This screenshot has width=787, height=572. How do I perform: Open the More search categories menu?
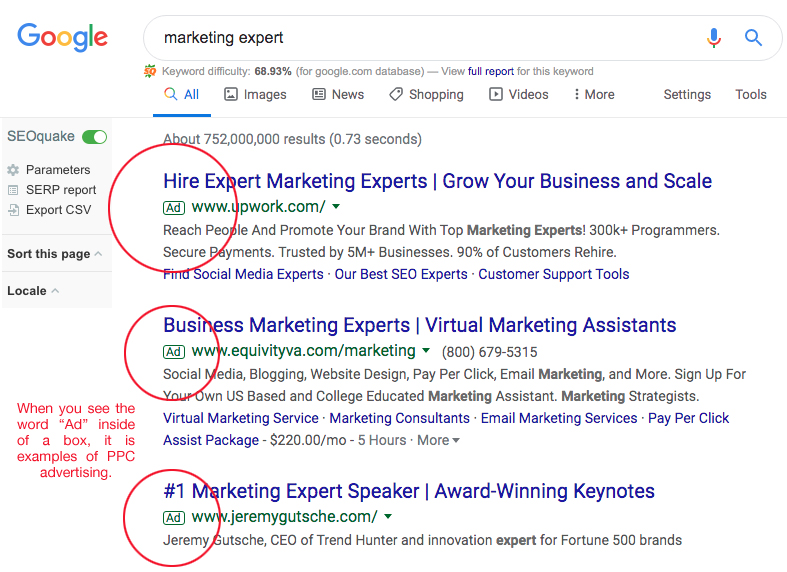click(x=594, y=94)
